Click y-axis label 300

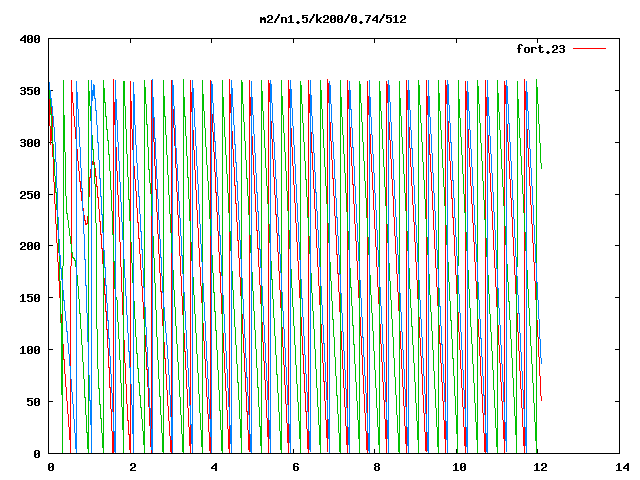coord(30,143)
